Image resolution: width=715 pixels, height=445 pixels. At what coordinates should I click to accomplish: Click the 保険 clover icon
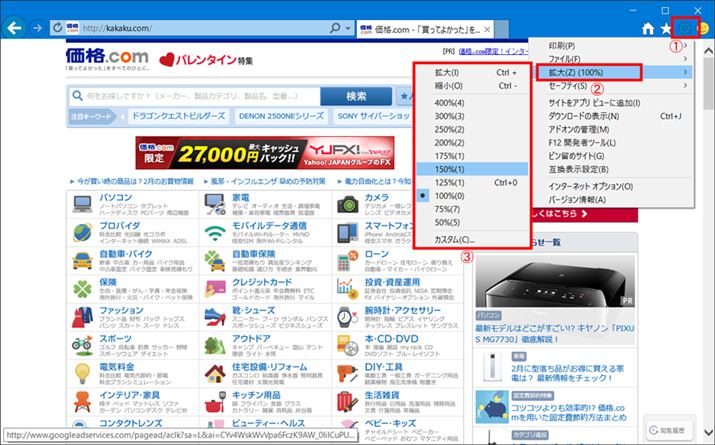coord(83,289)
